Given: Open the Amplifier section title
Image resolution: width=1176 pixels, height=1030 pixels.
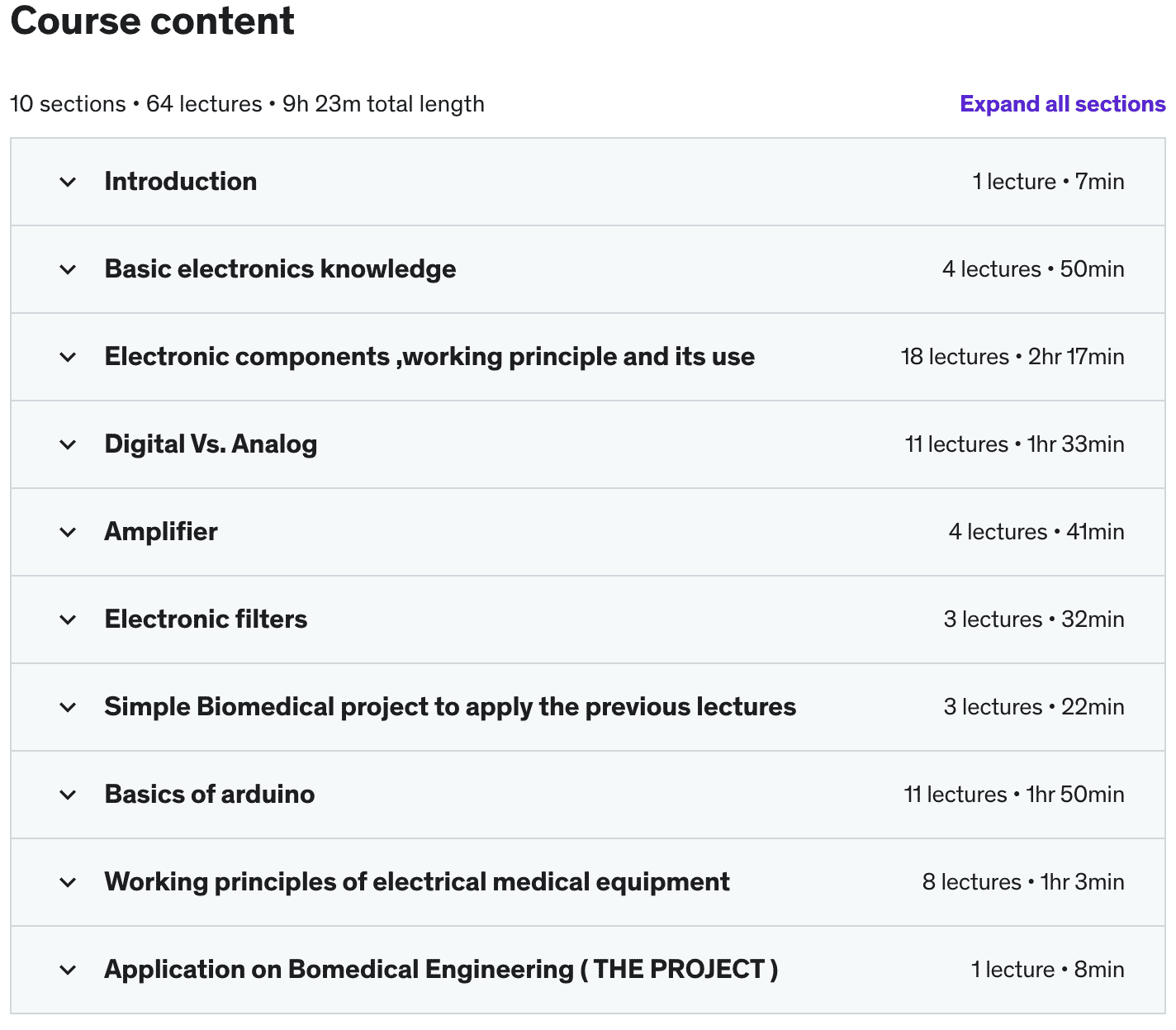Looking at the screenshot, I should click(x=161, y=532).
